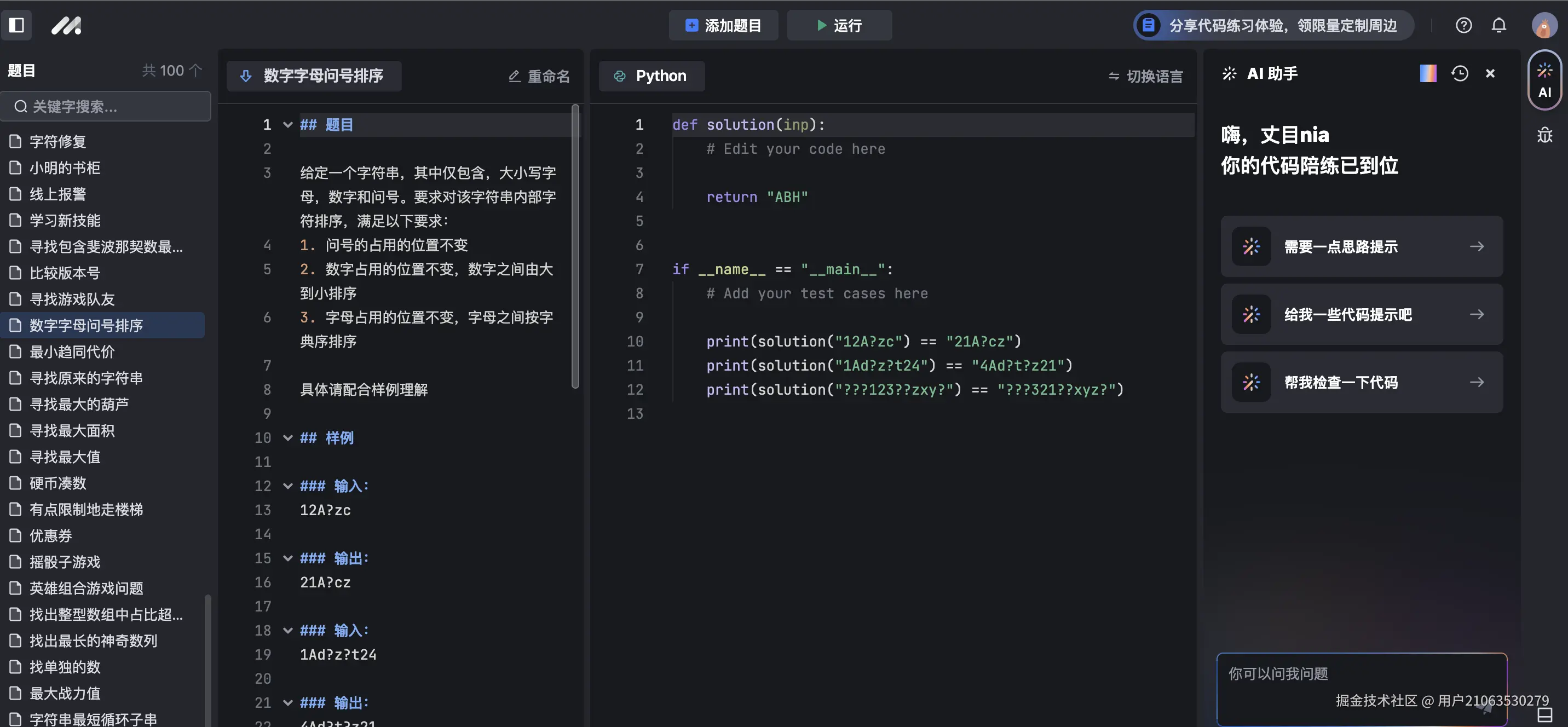Click the gradient theme swatch in the AI panel
This screenshot has width=1568, height=727.
tap(1427, 73)
